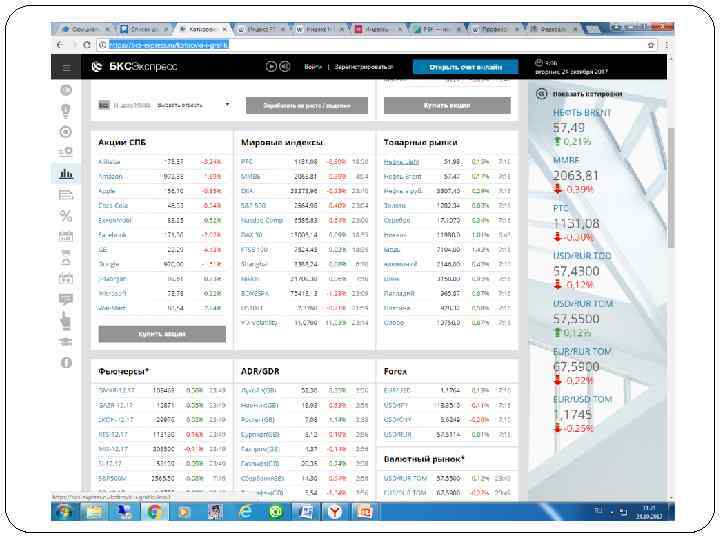The height and width of the screenshot is (540, 720).
Task: Open the percent sign sidebar icon
Action: (66, 215)
